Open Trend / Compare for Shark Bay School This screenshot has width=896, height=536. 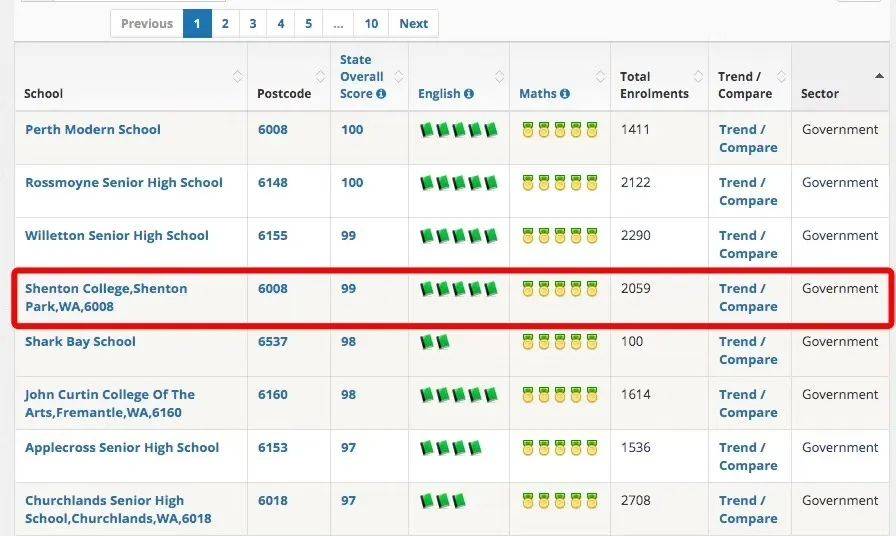(x=748, y=350)
